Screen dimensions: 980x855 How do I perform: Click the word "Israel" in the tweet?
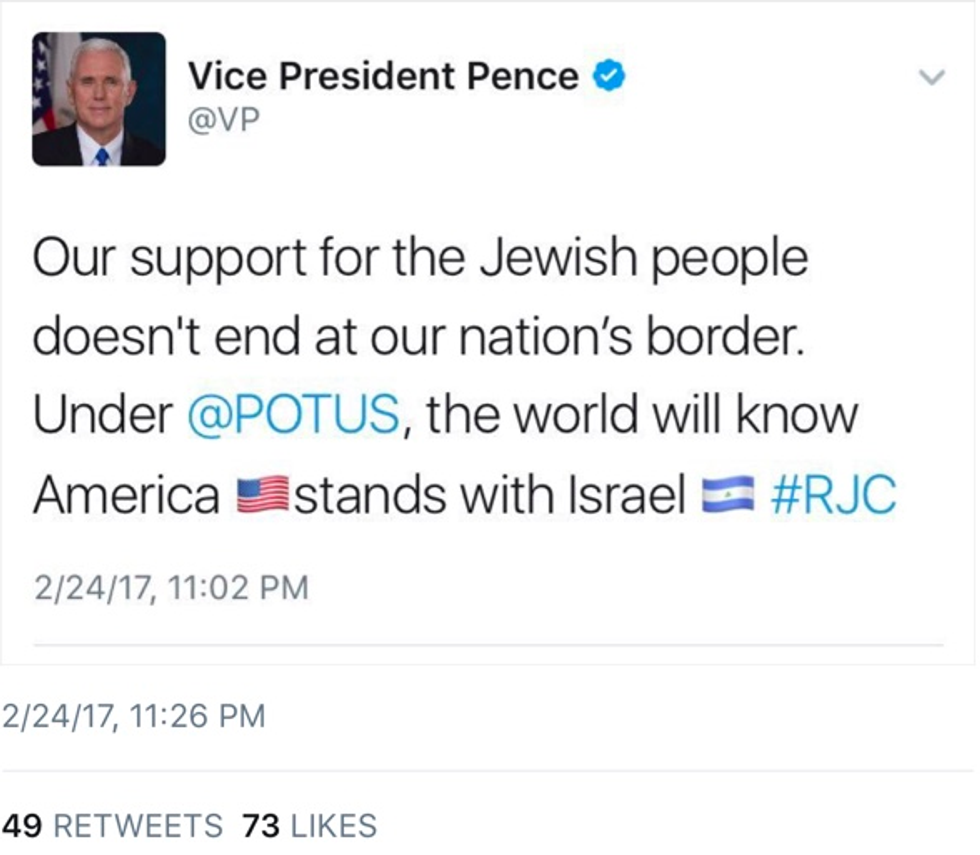[x=625, y=495]
